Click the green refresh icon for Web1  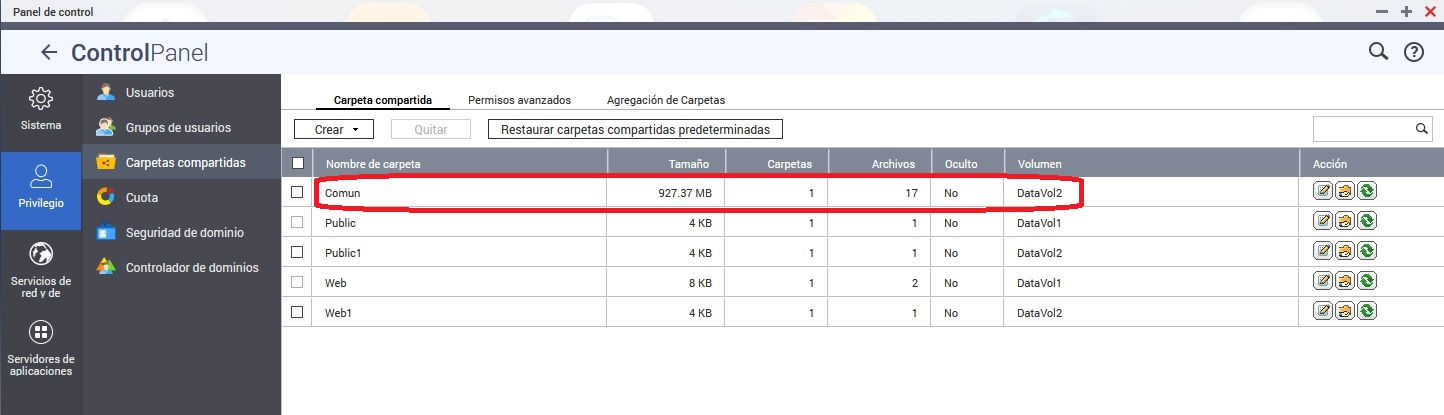[x=1366, y=312]
